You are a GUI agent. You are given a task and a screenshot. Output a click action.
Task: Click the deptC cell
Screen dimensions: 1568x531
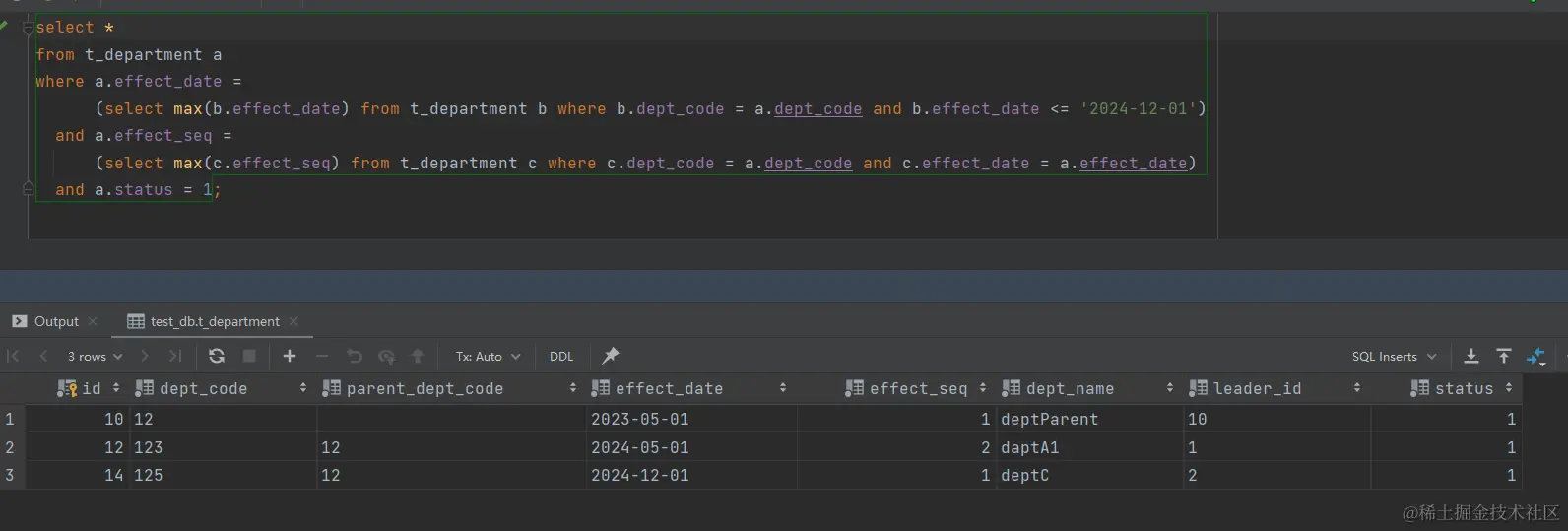[x=1089, y=475]
